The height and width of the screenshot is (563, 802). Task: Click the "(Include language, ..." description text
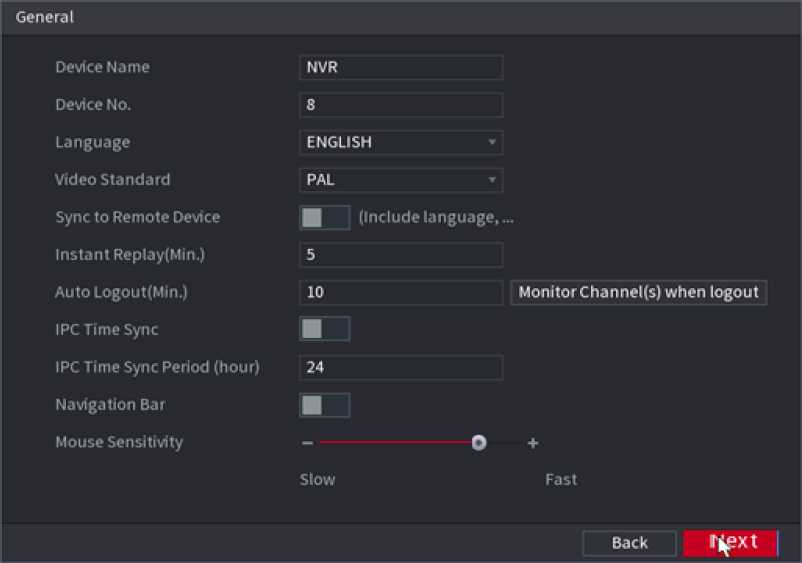[x=436, y=218]
